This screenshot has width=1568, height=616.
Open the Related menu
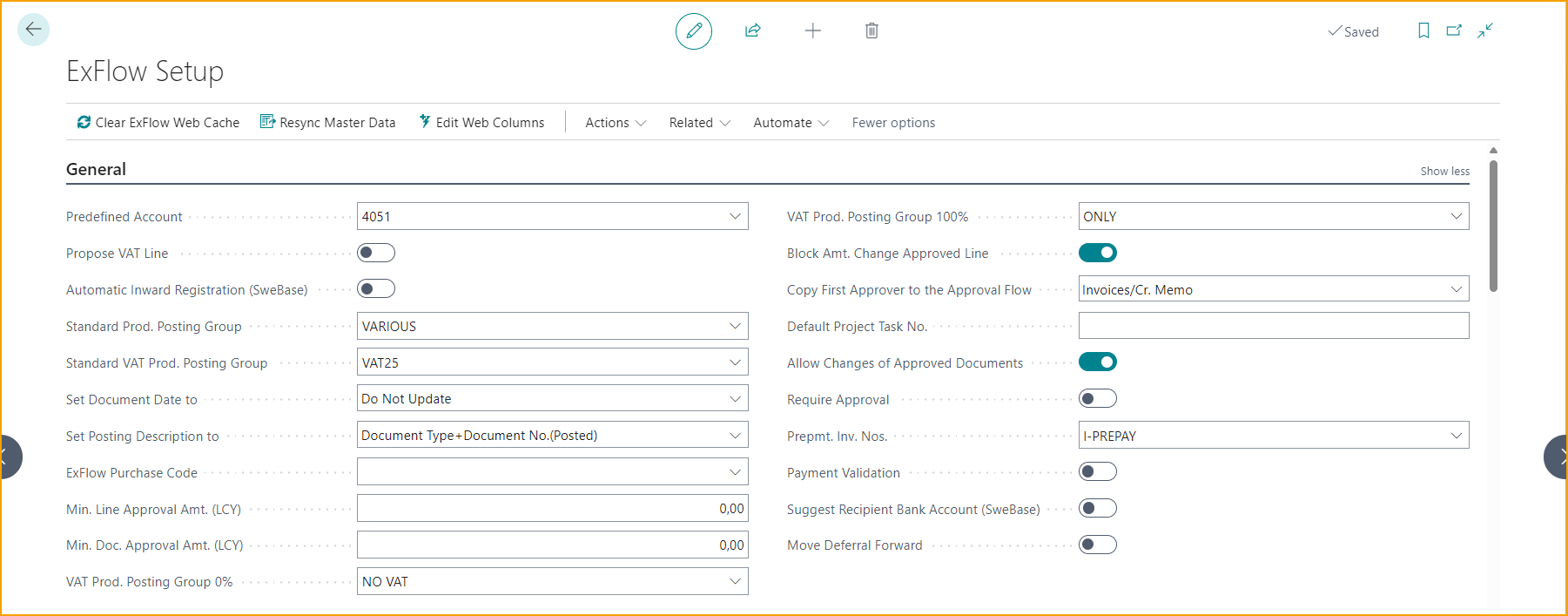click(x=699, y=123)
